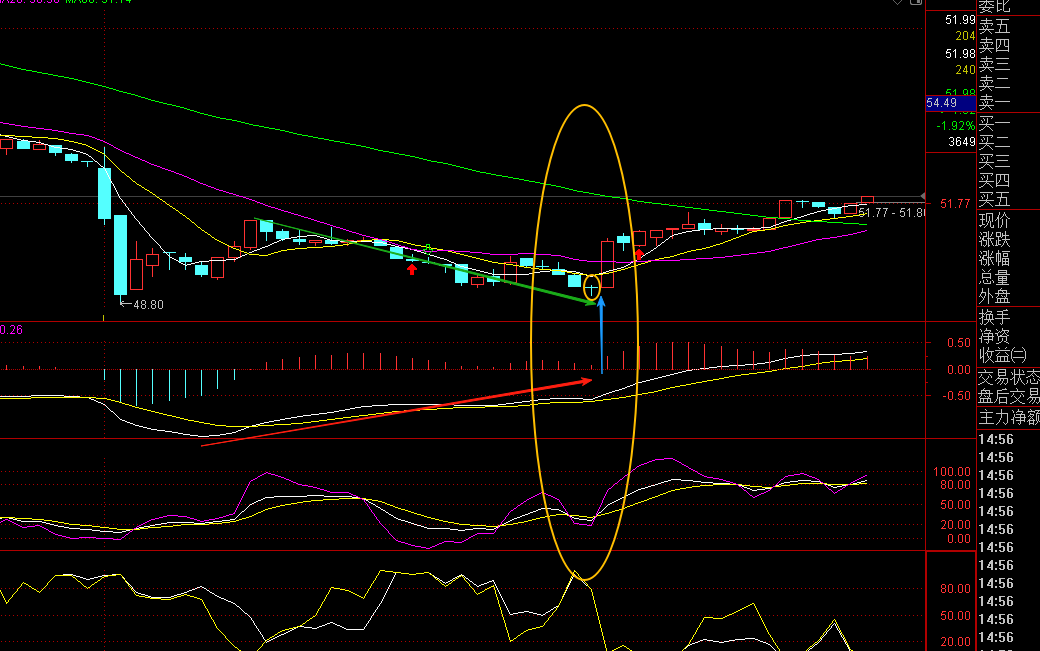Click the magenta 0.26 indicator value
This screenshot has width=1040, height=651.
click(11, 329)
